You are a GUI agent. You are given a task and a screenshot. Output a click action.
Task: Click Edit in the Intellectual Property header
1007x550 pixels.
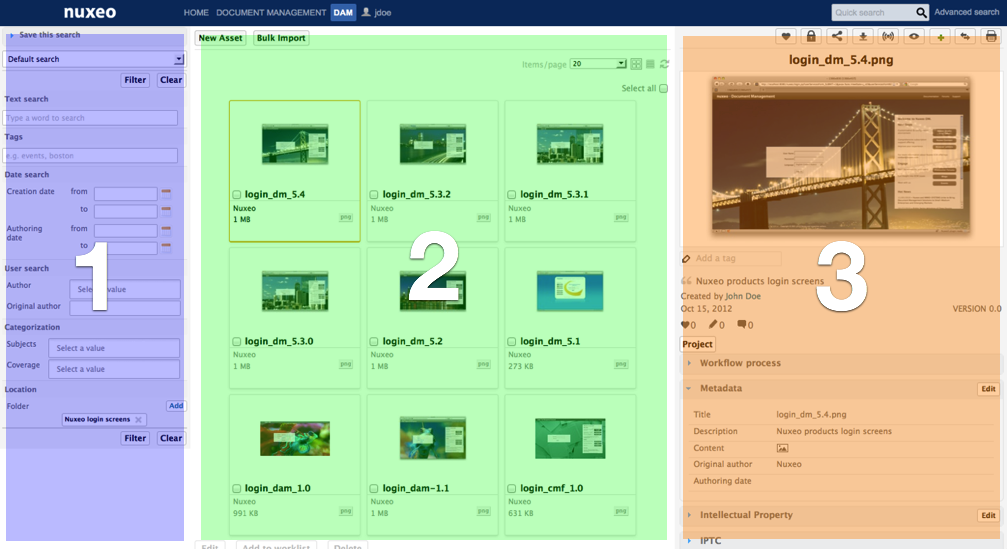tap(988, 515)
